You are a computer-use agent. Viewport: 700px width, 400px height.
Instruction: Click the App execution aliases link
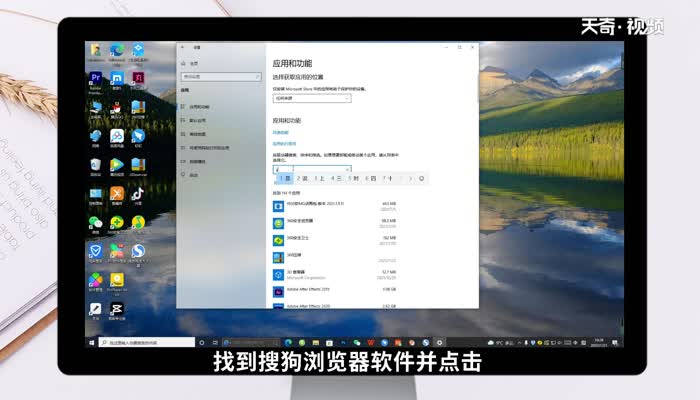(x=284, y=144)
